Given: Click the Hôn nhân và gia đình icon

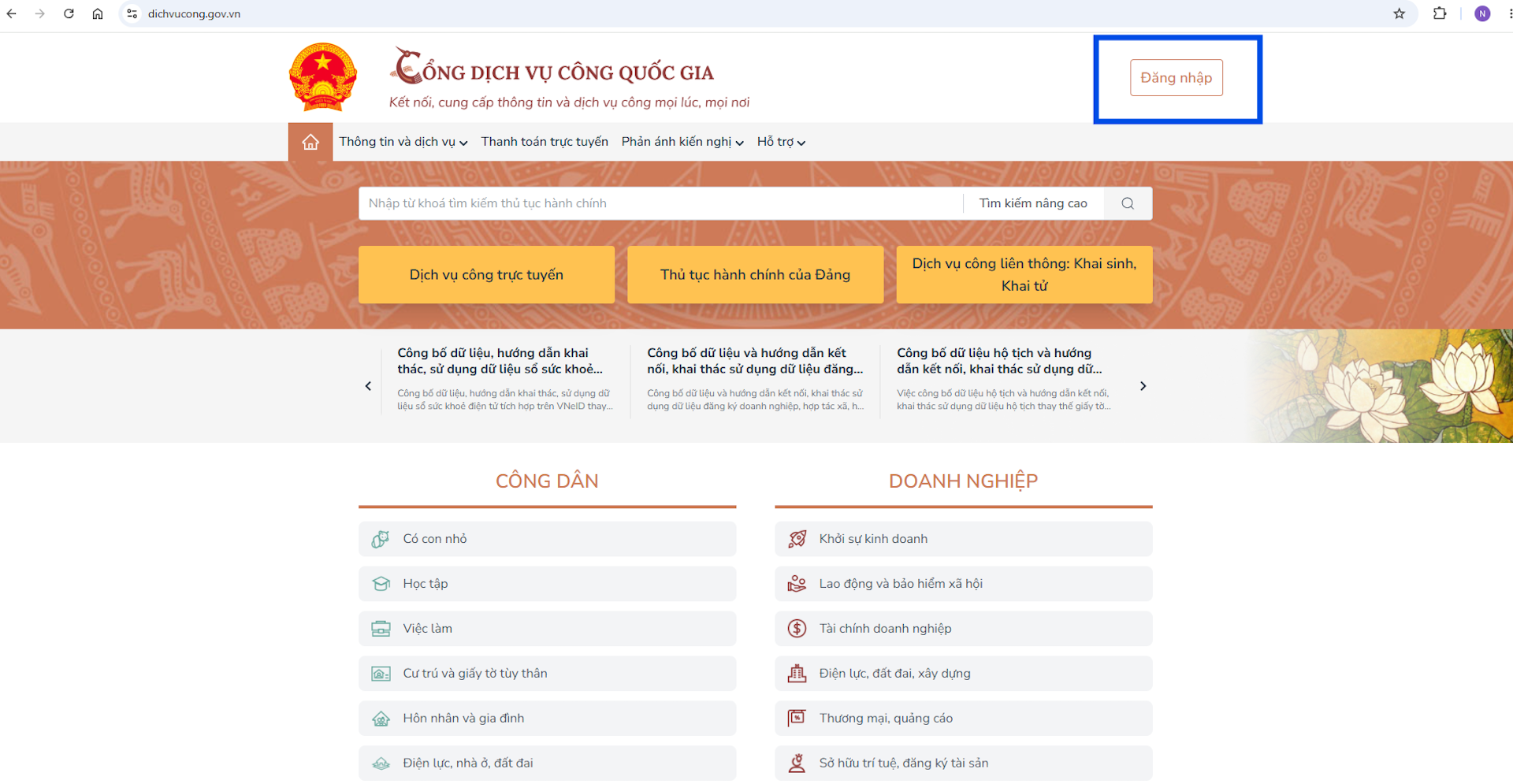Looking at the screenshot, I should pyautogui.click(x=381, y=718).
